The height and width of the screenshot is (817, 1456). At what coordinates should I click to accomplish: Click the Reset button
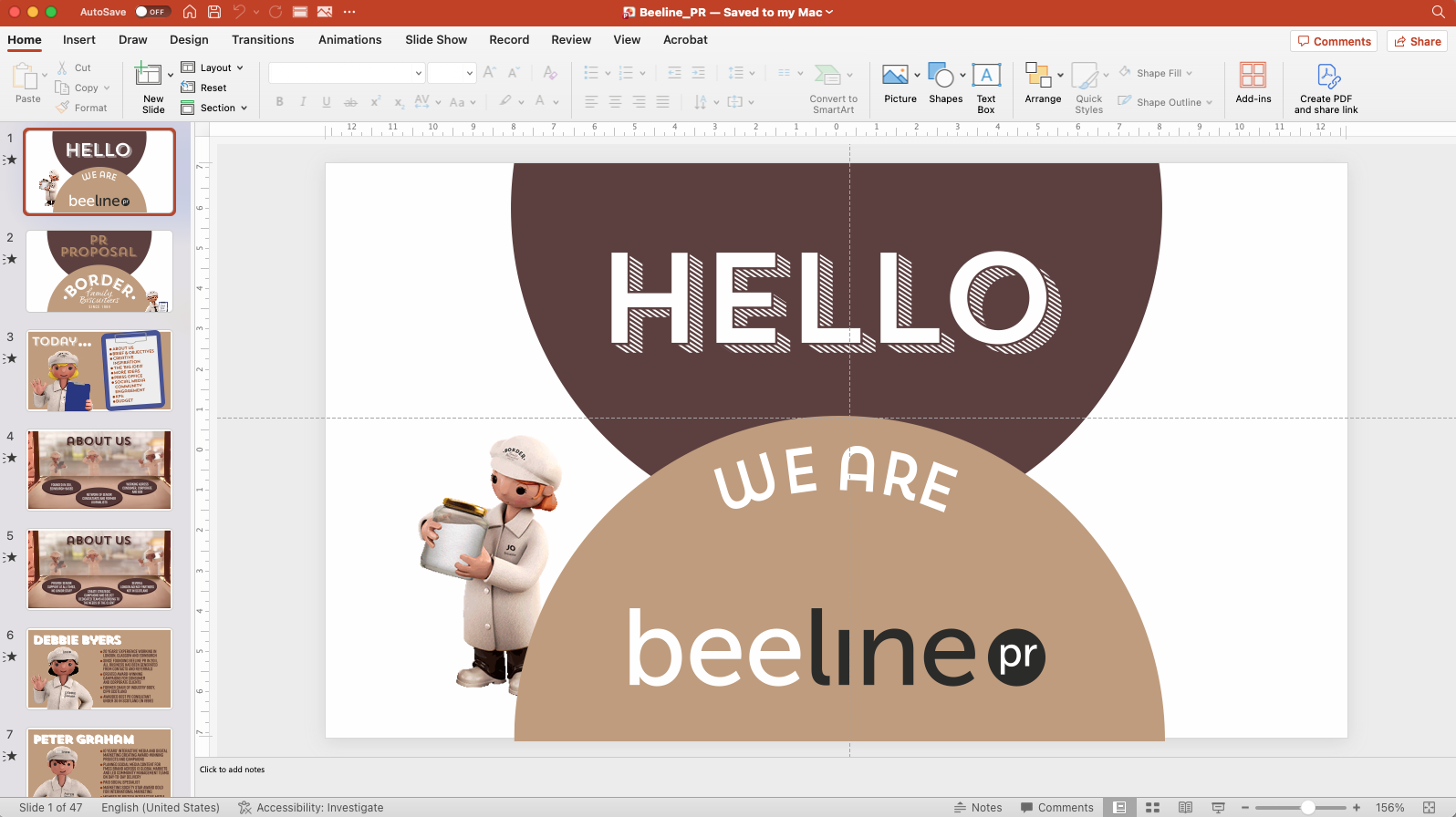coord(203,88)
